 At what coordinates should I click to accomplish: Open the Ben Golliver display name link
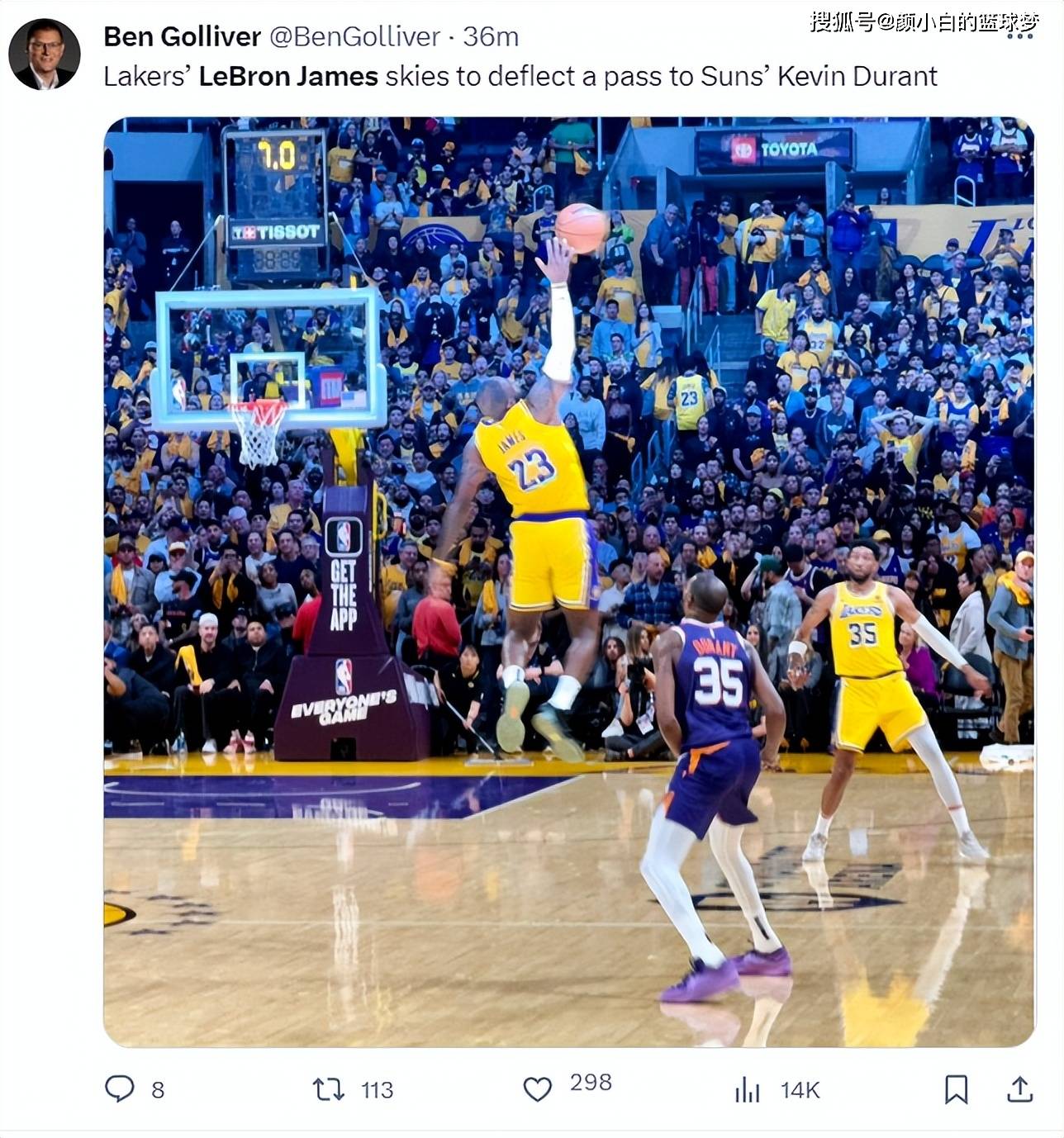point(182,36)
